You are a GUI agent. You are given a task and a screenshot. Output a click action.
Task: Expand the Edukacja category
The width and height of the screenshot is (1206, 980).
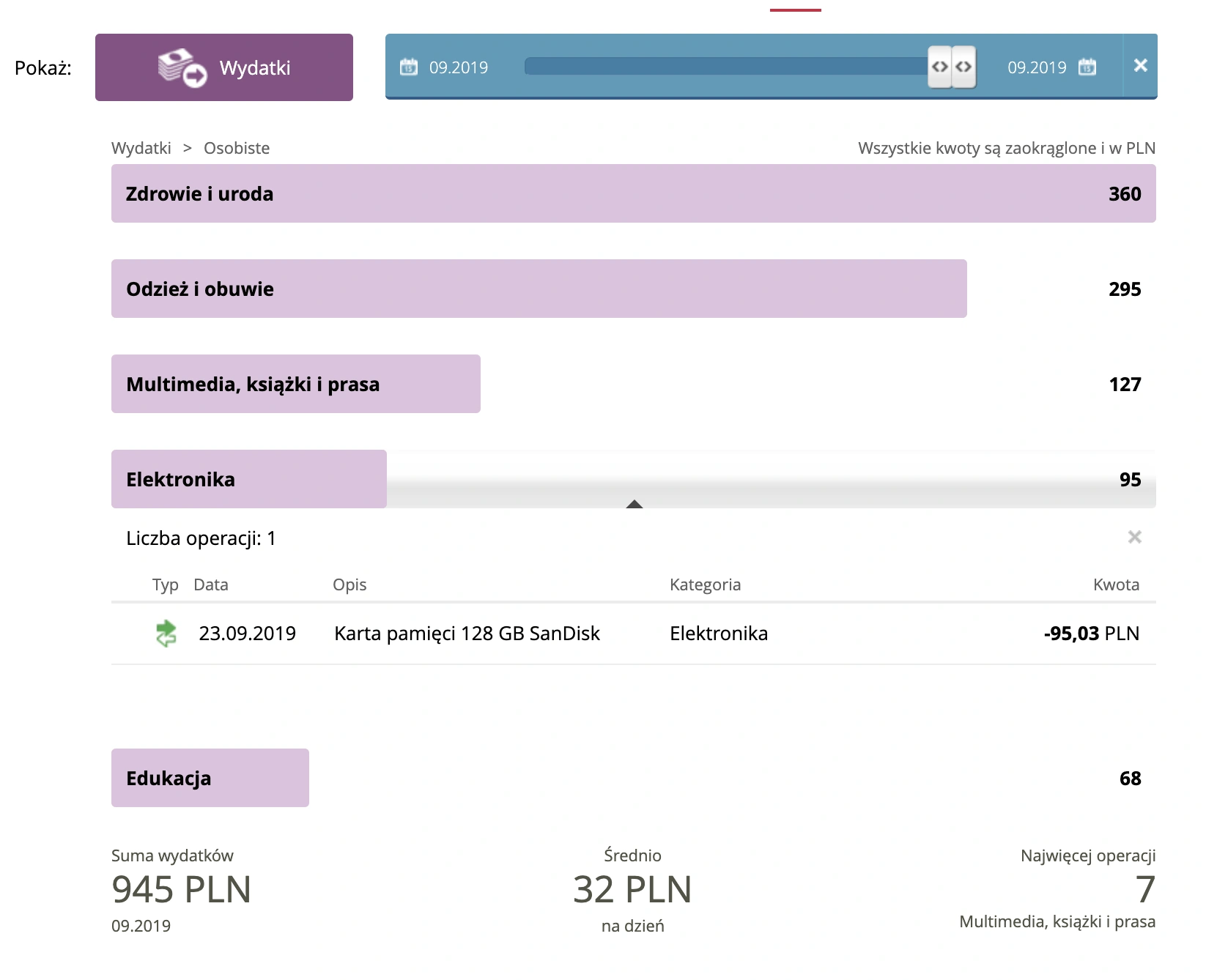(x=210, y=778)
